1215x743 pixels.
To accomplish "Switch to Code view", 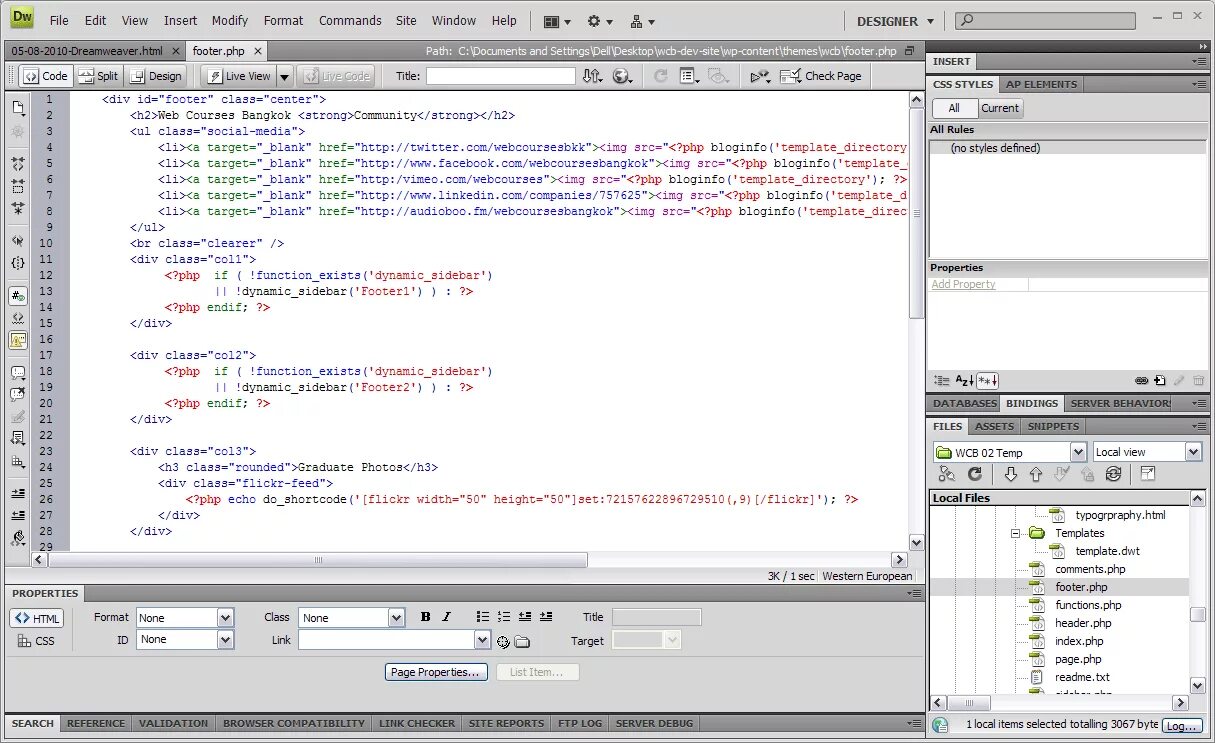I will [x=45, y=76].
